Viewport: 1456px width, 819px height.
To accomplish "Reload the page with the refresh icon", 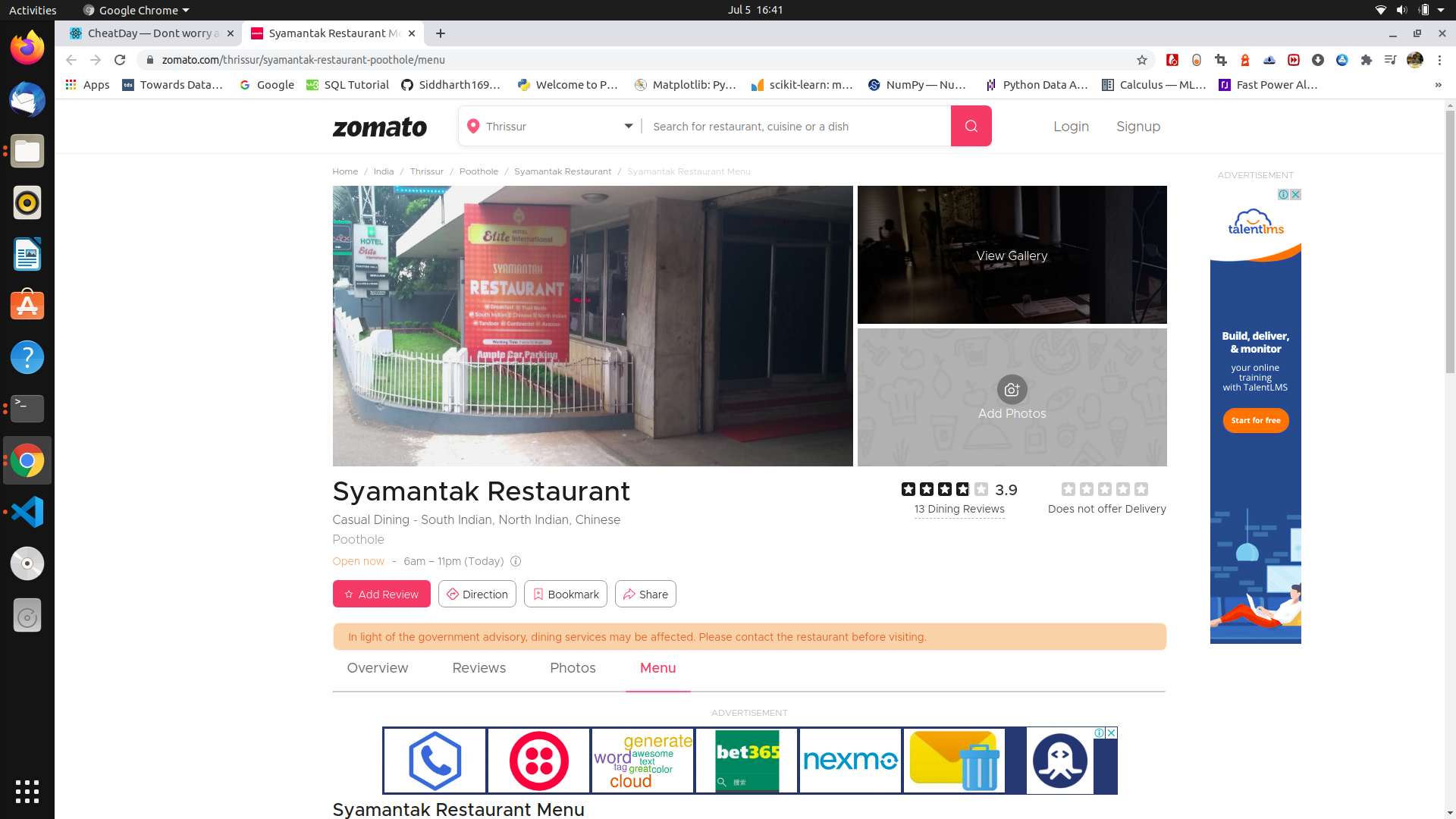I will [x=120, y=60].
